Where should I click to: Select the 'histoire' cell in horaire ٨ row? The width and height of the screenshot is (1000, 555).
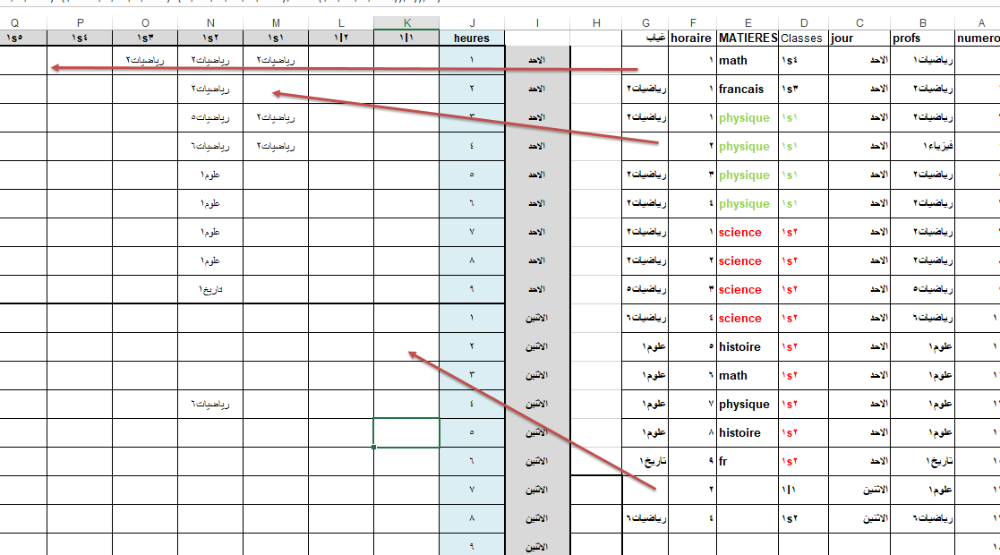tap(747, 433)
